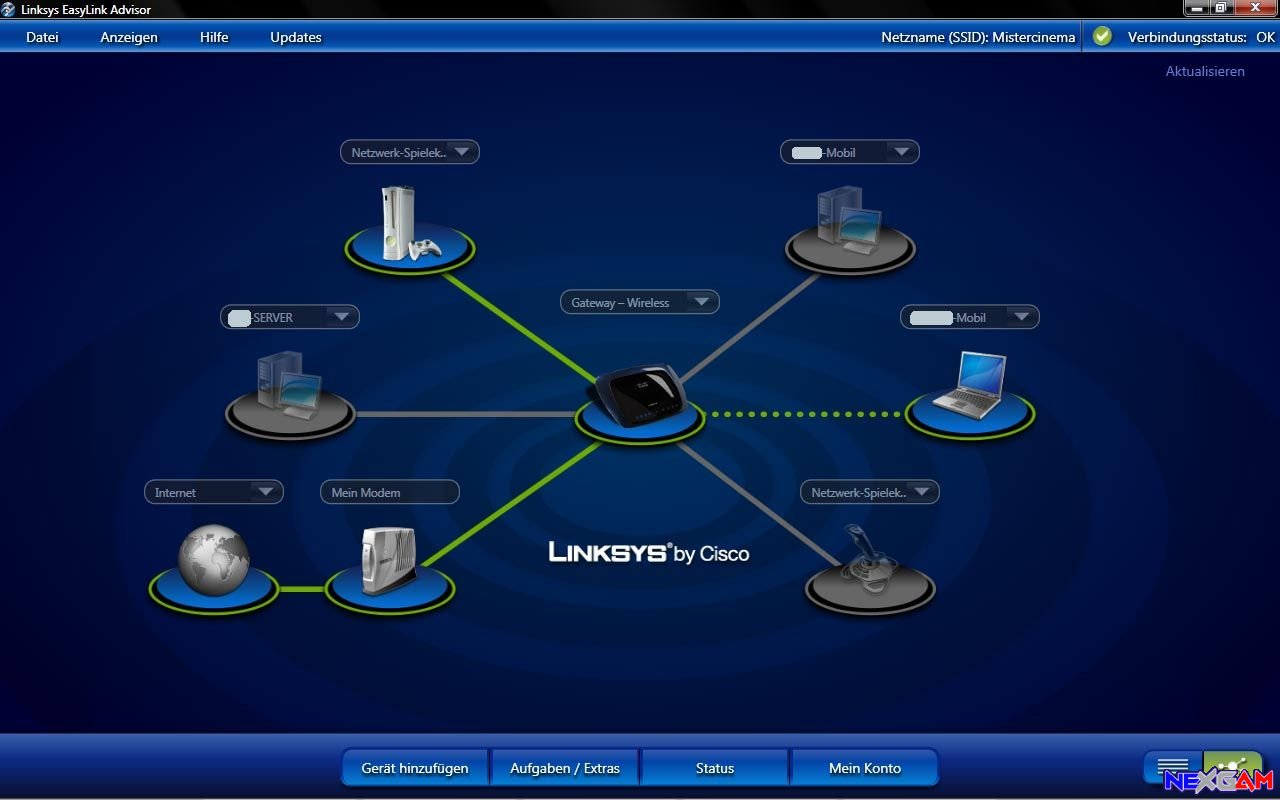This screenshot has height=800, width=1280.
Task: Open the Hilfe menu
Action: click(214, 37)
